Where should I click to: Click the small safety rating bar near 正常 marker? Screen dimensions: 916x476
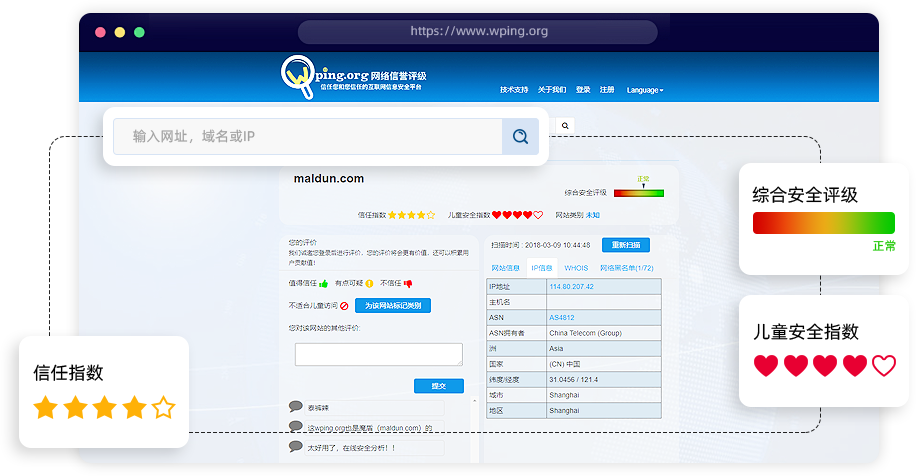639,193
